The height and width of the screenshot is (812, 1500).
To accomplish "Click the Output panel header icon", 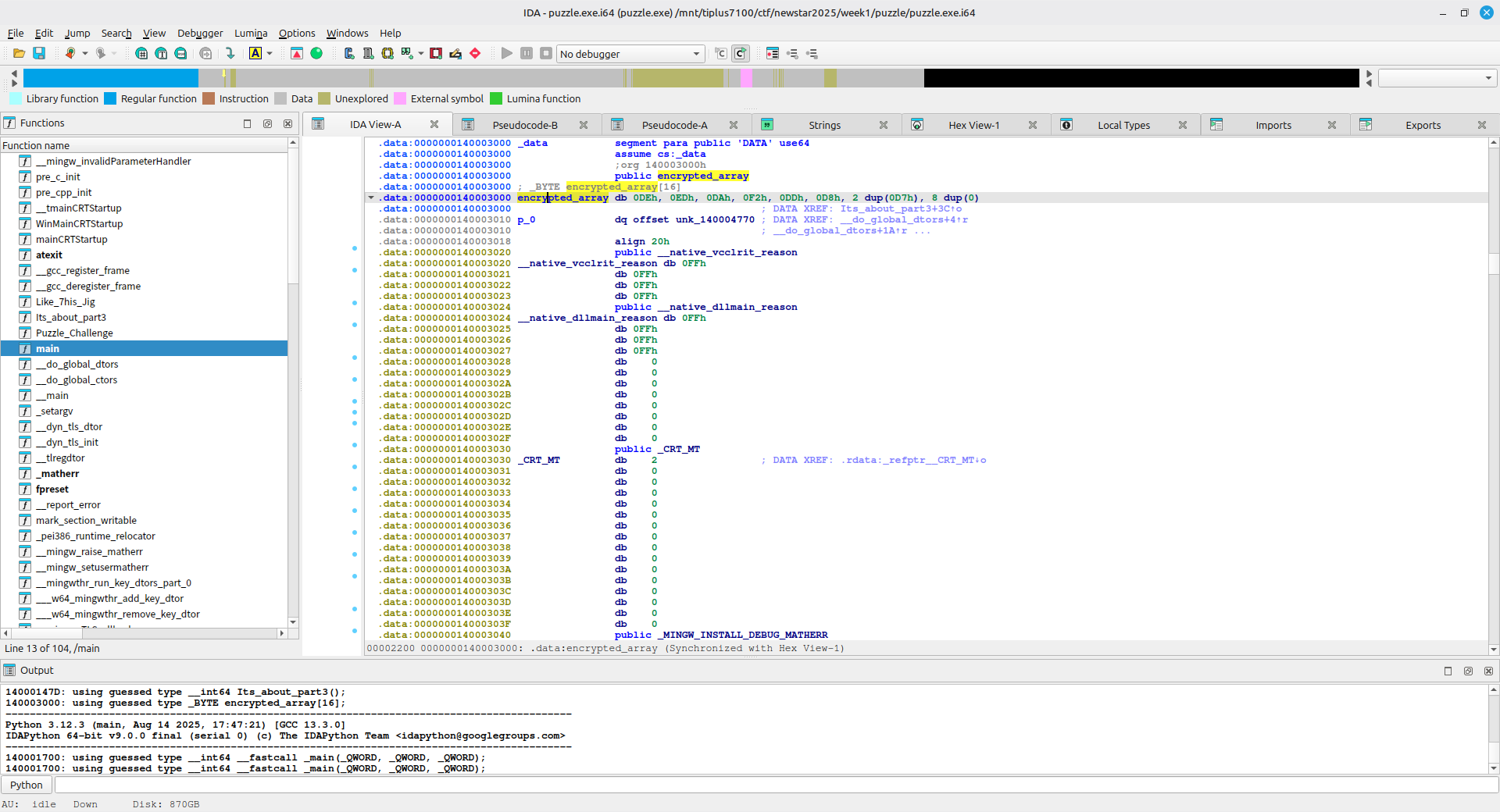I will pos(9,670).
